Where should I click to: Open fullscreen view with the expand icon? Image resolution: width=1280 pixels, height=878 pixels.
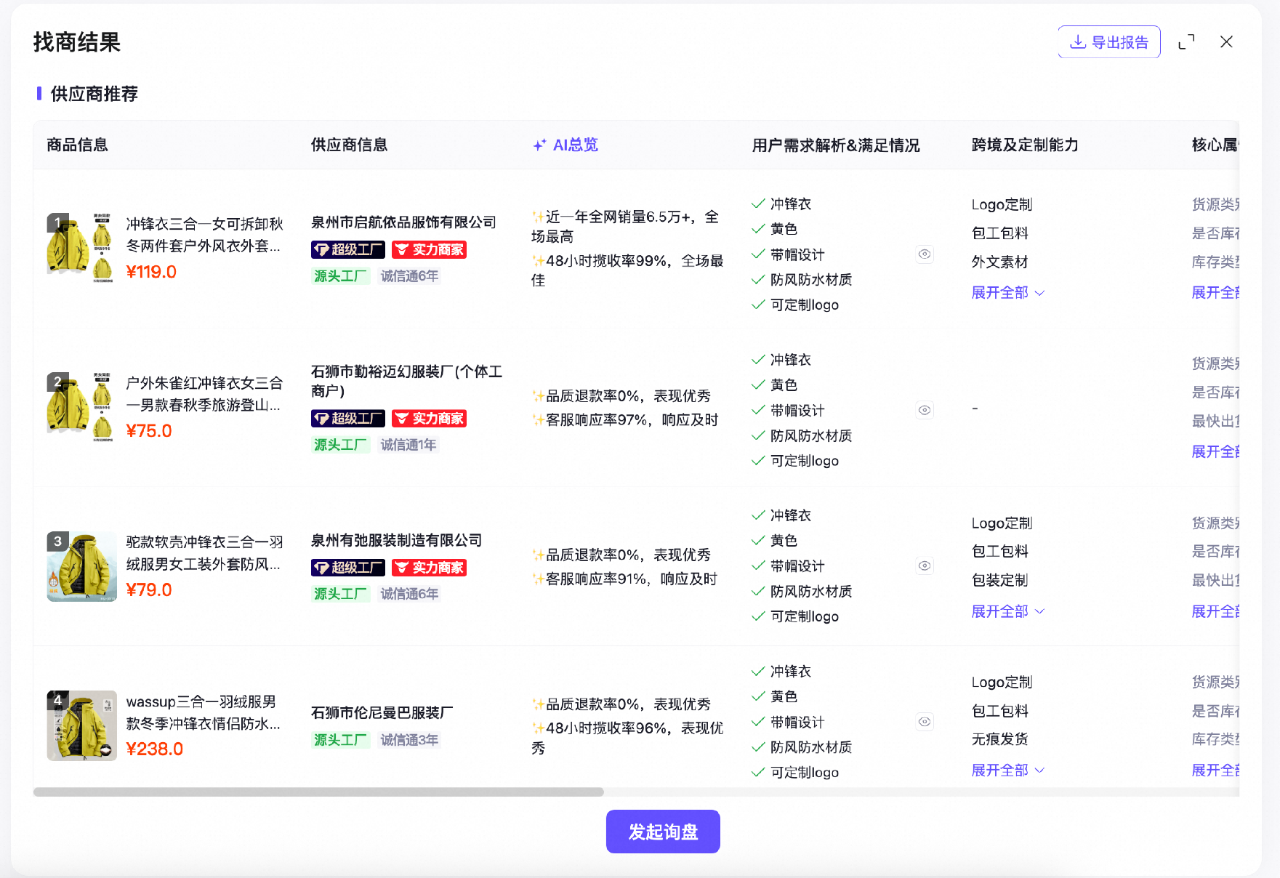tap(1186, 42)
